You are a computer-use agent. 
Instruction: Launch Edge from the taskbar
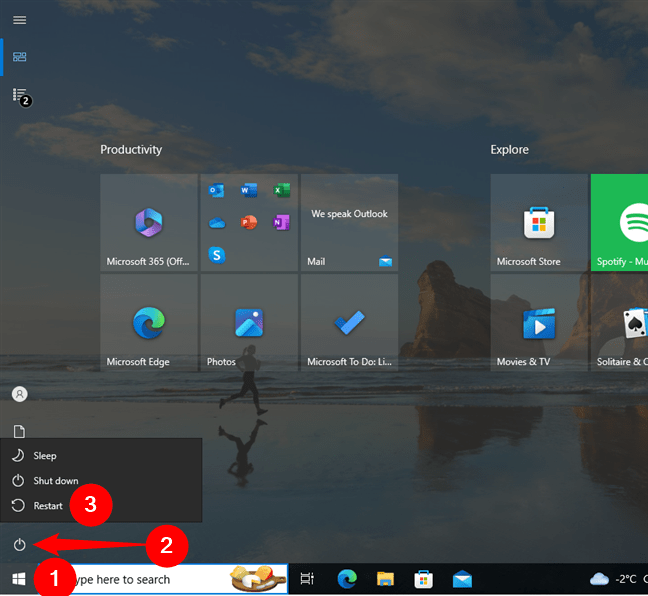tap(347, 579)
